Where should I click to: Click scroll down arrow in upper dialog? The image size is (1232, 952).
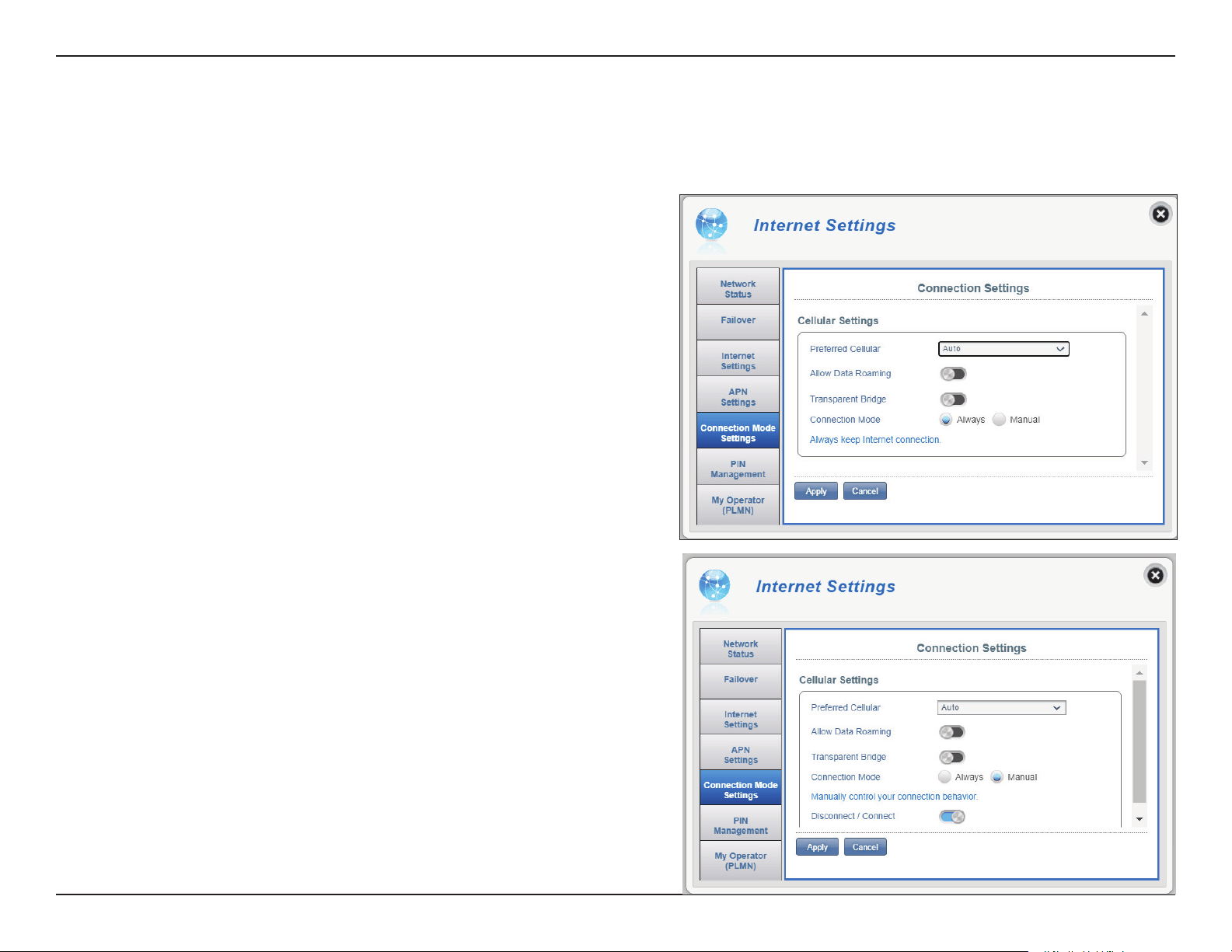tap(1144, 462)
